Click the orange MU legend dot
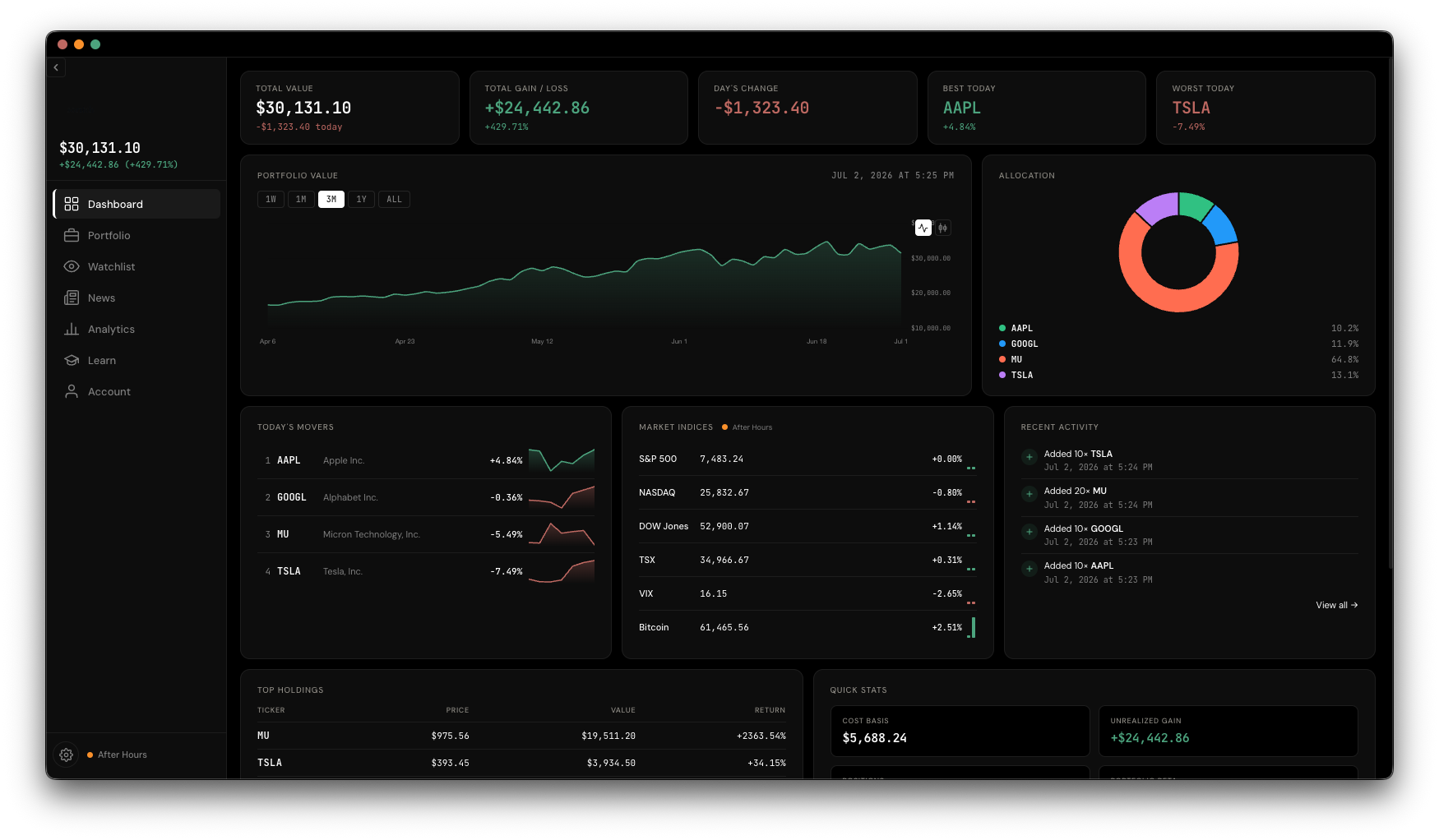 point(1002,359)
